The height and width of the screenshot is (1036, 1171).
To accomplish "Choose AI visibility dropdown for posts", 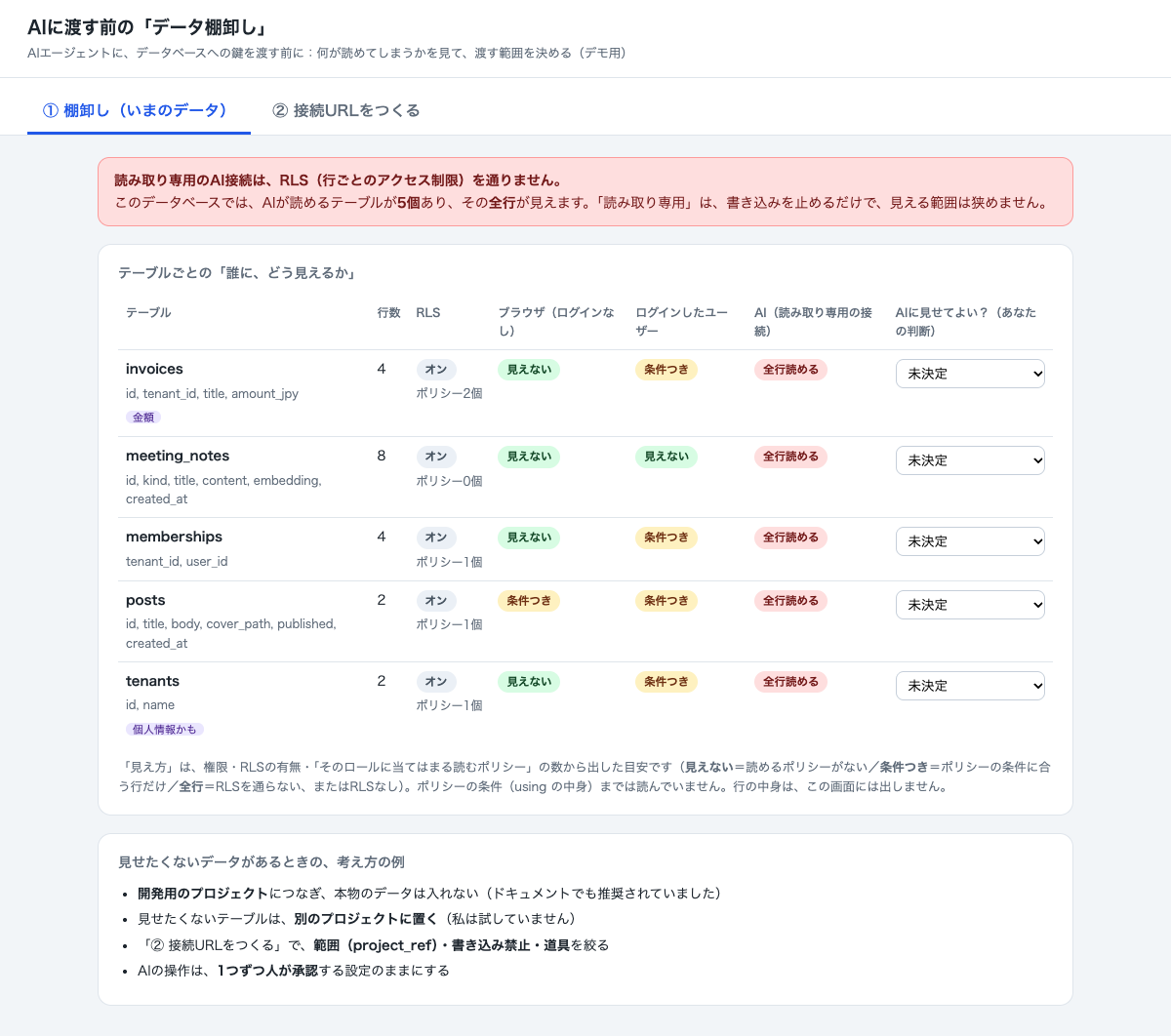I will point(970,605).
